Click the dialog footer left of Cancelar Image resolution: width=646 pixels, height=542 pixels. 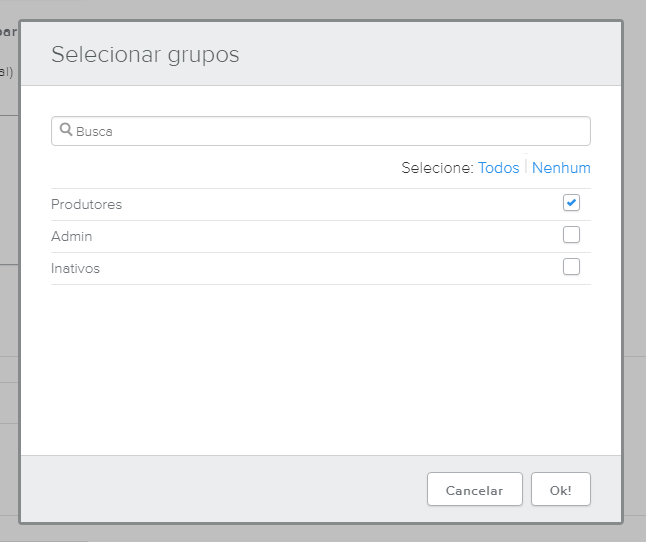coord(220,488)
